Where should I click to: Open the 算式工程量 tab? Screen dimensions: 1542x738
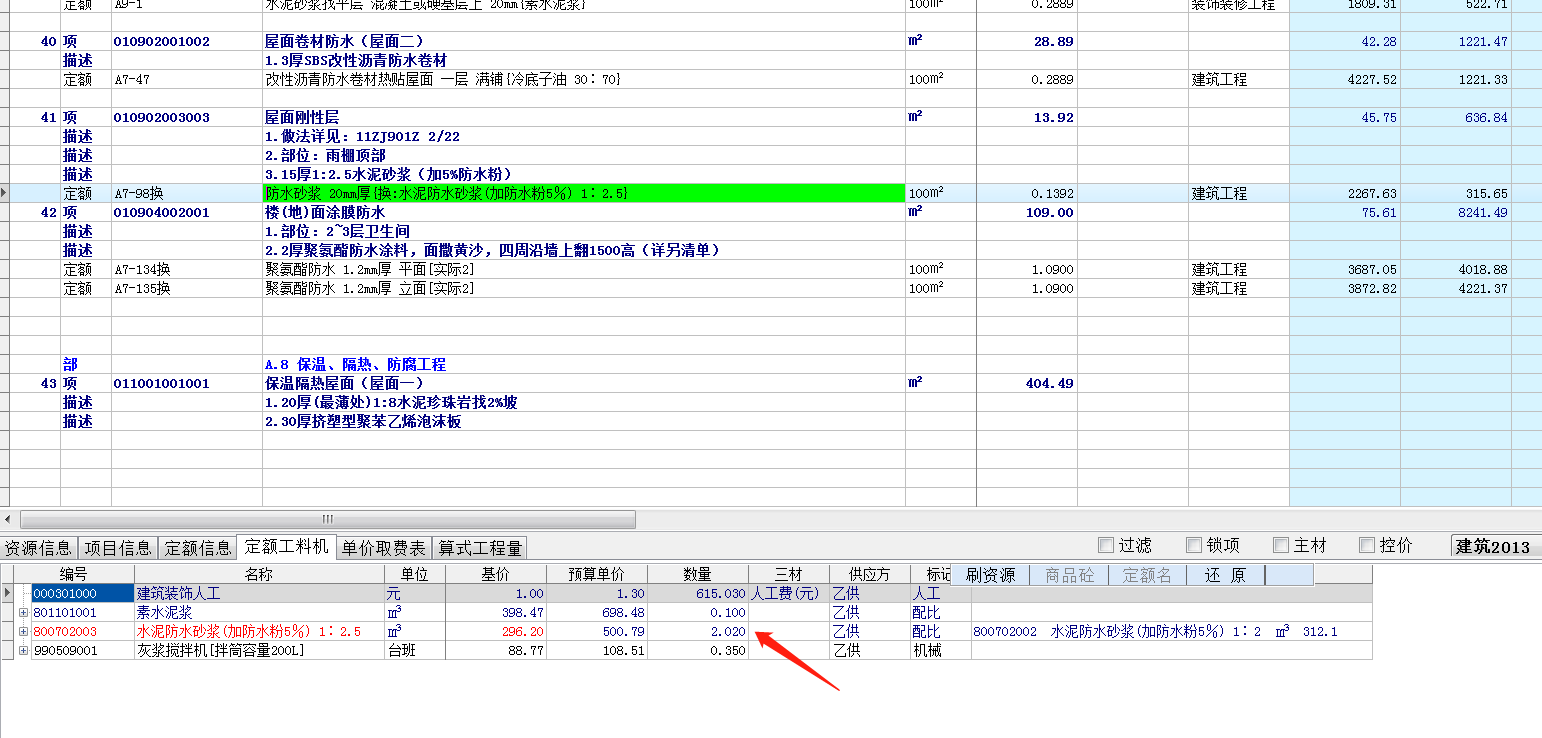tap(480, 548)
